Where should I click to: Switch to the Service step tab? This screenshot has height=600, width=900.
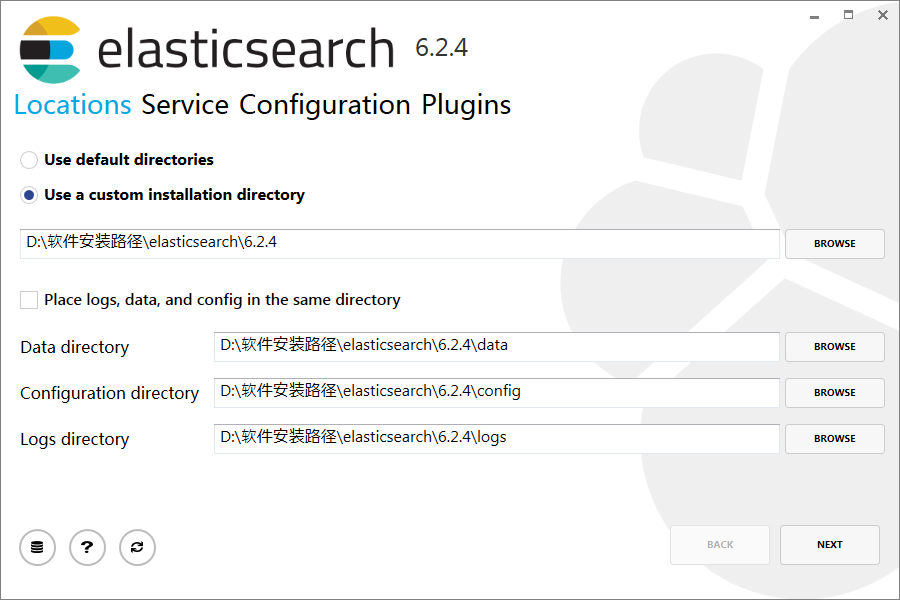pos(185,105)
